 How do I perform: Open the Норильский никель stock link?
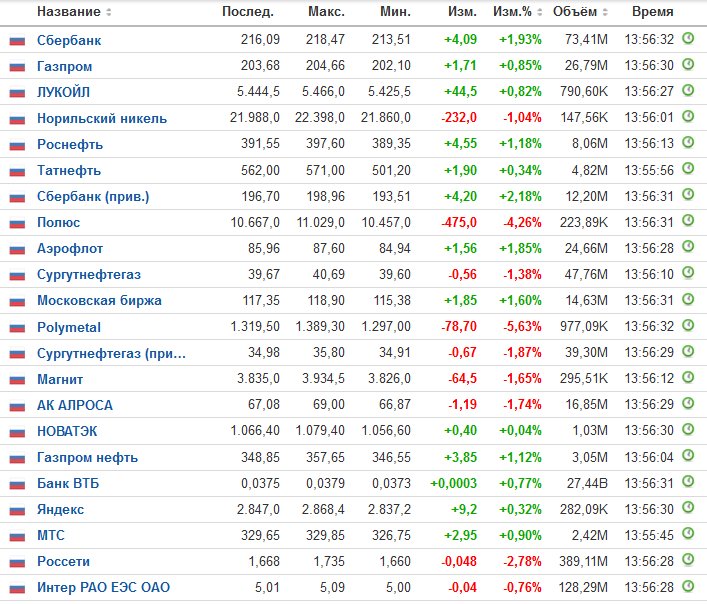pos(102,118)
